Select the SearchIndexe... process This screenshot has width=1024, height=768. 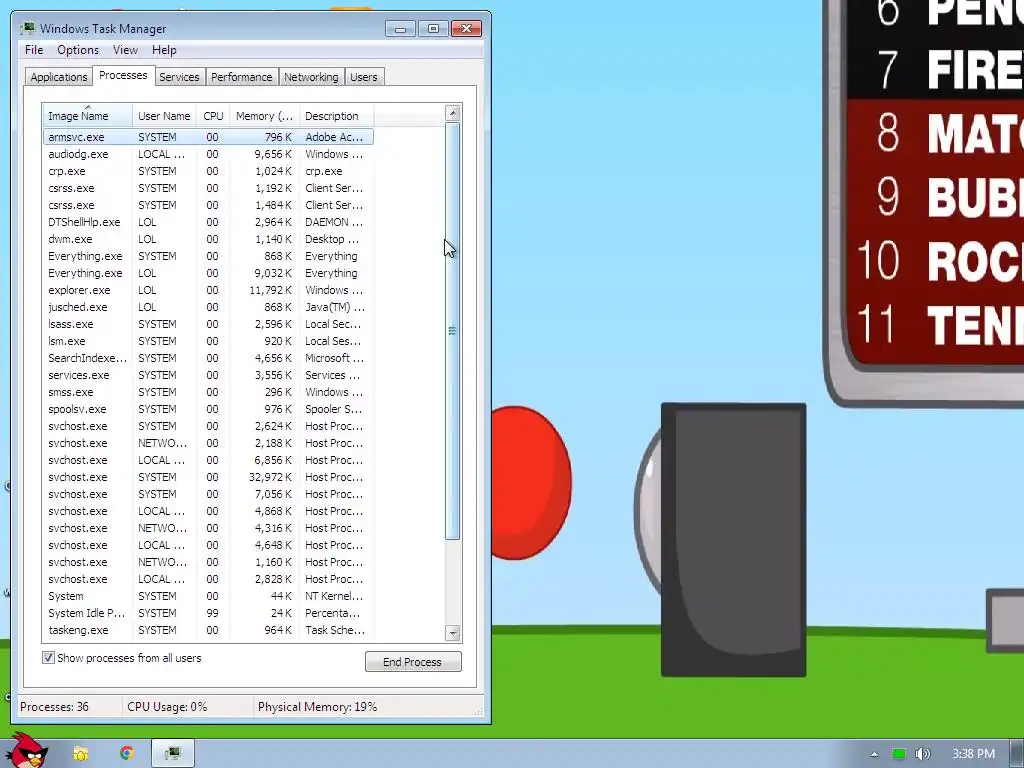click(x=208, y=358)
